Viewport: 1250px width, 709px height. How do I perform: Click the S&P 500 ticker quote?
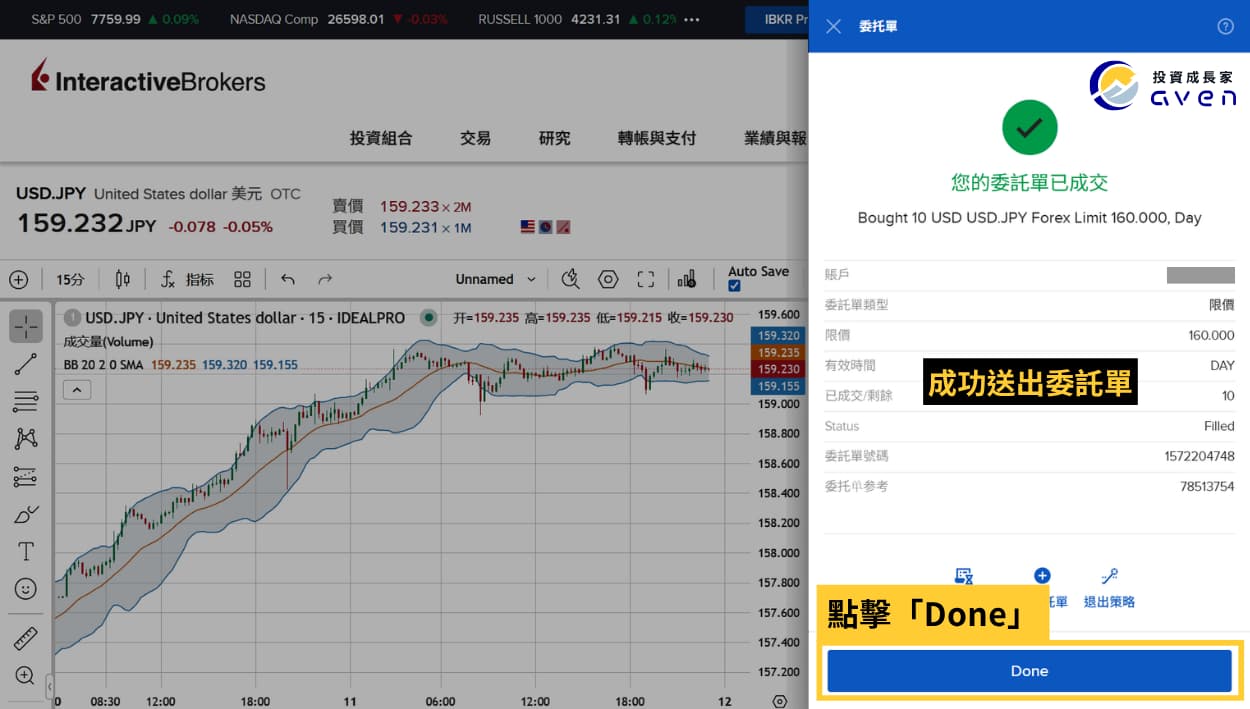coord(115,19)
